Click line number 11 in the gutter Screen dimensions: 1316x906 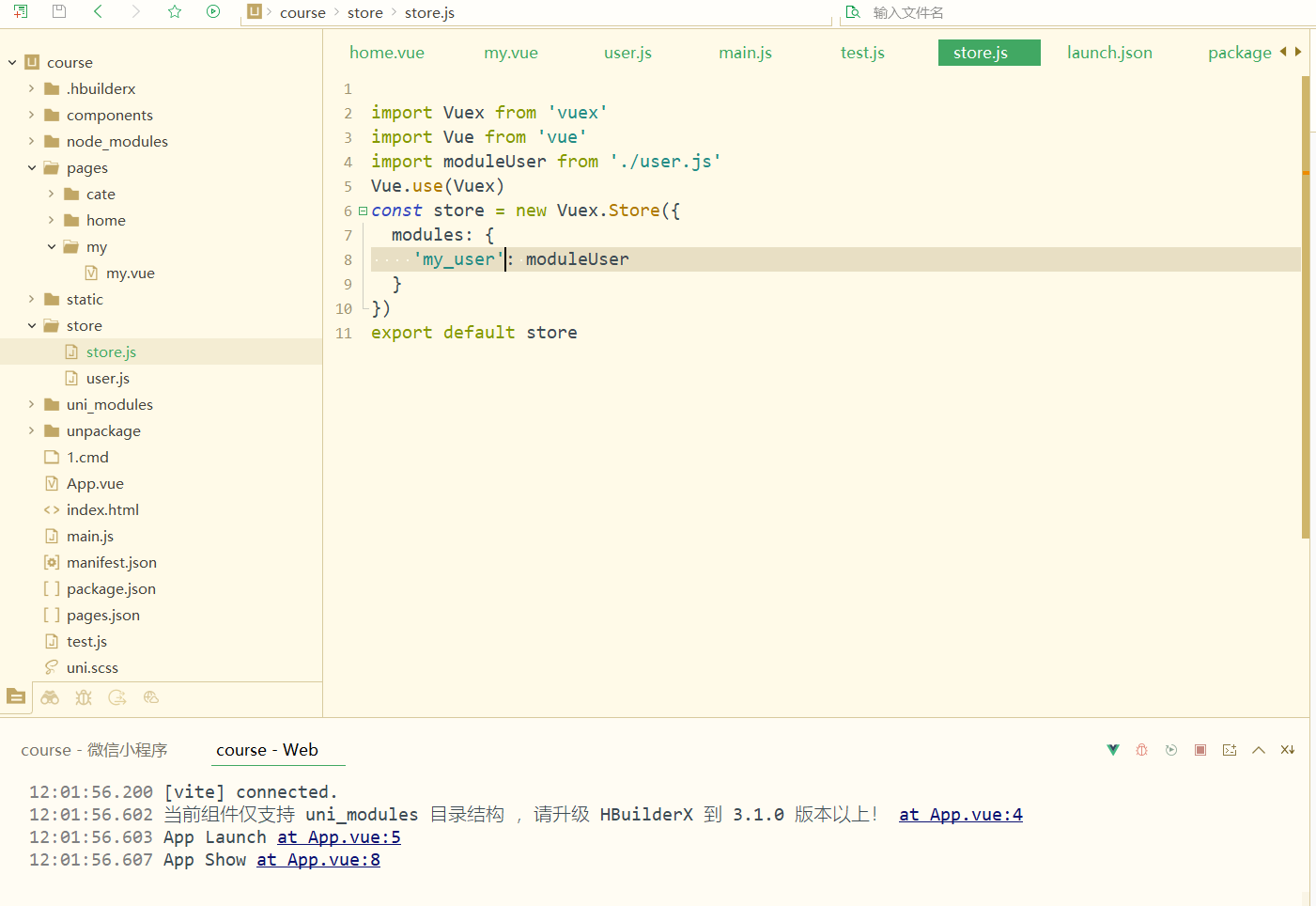344,333
